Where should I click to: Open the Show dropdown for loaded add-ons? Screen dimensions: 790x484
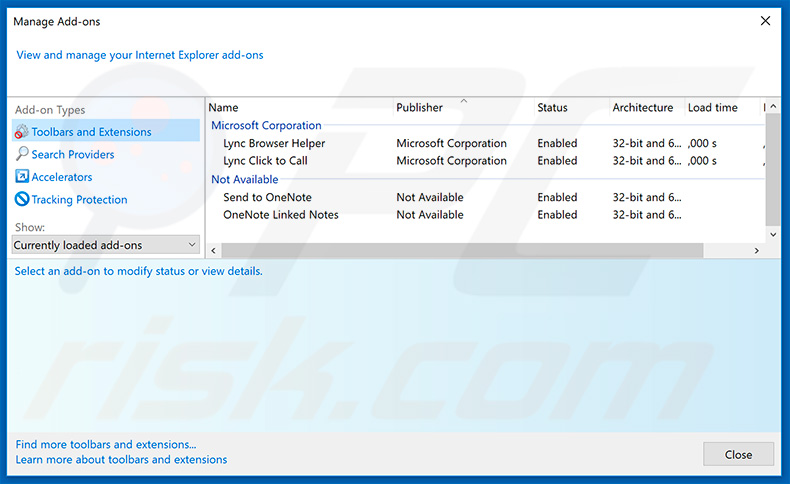point(106,245)
